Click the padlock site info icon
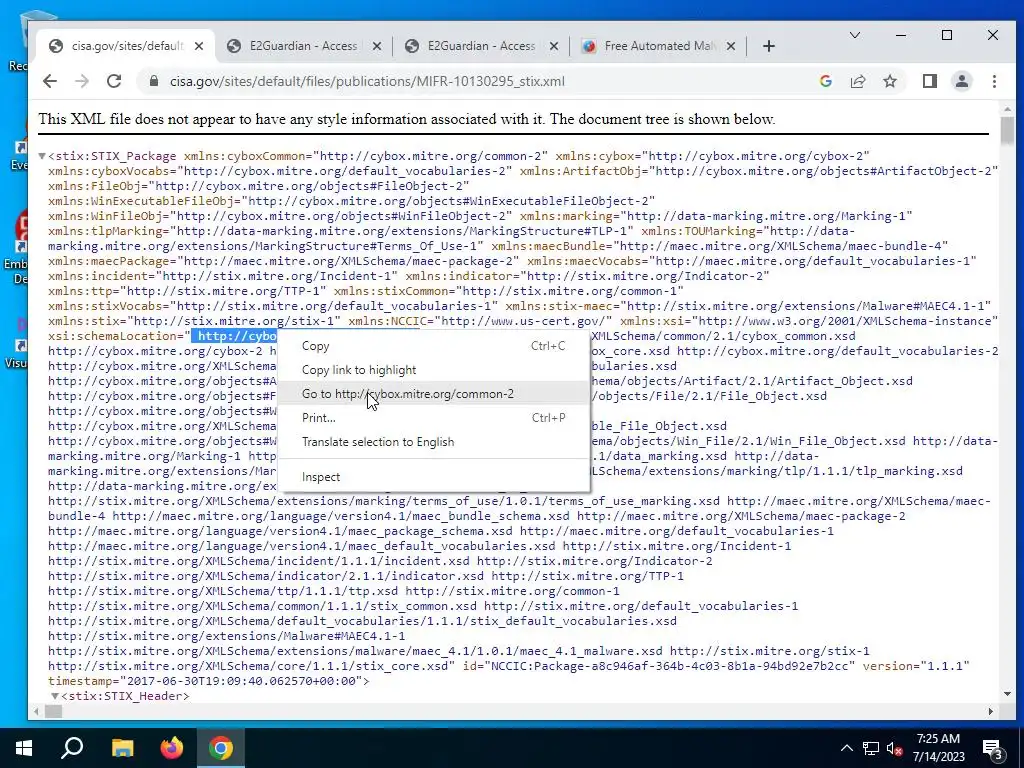 coord(153,81)
